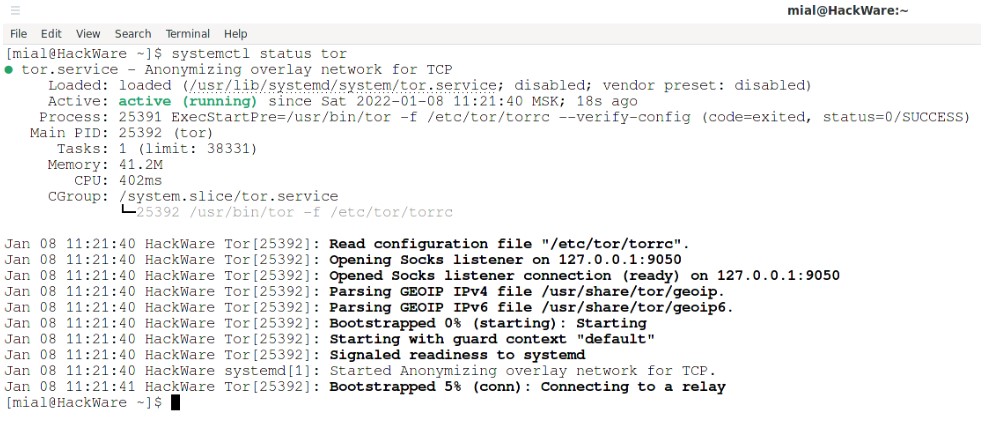This screenshot has height=435, width=991.
Task: Open the Edit menu
Action: pyautogui.click(x=51, y=34)
